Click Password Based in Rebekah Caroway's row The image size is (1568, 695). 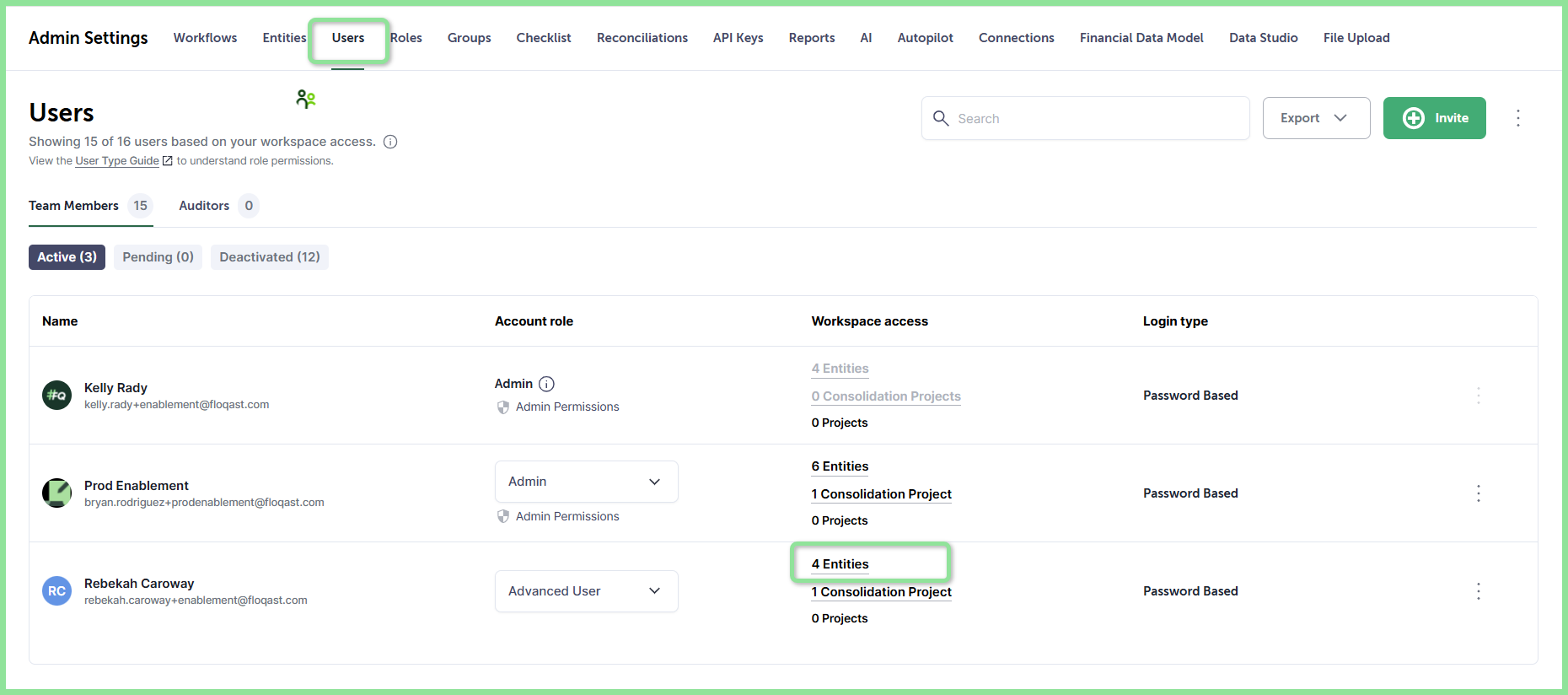click(x=1190, y=591)
